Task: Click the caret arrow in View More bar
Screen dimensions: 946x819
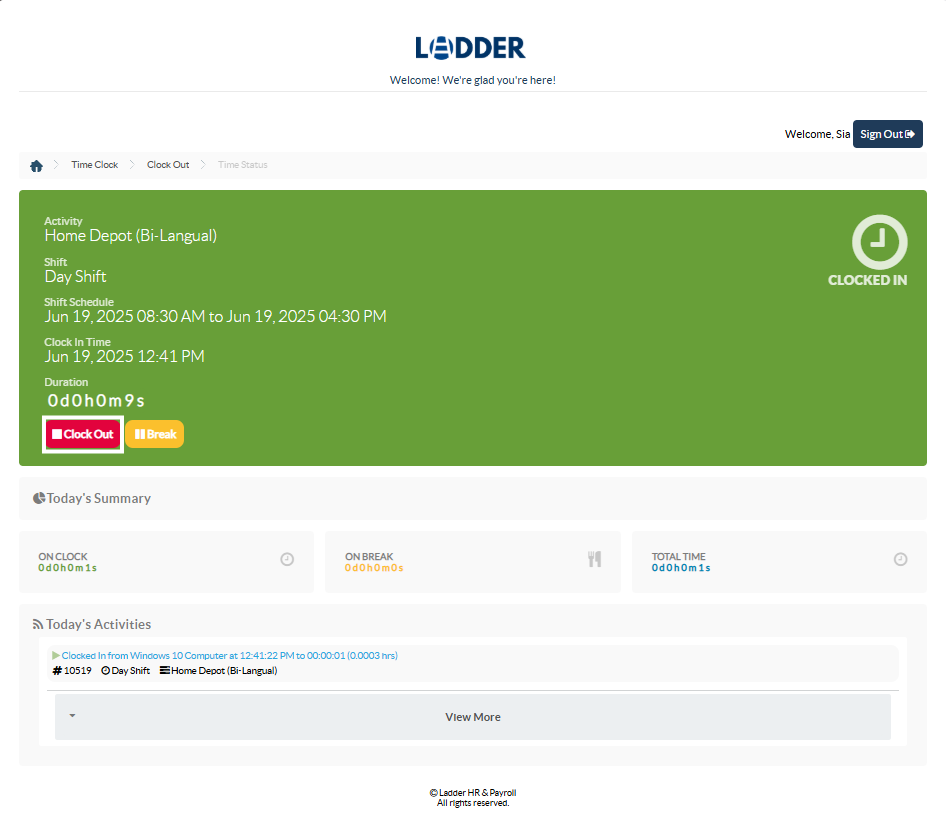Action: click(72, 716)
